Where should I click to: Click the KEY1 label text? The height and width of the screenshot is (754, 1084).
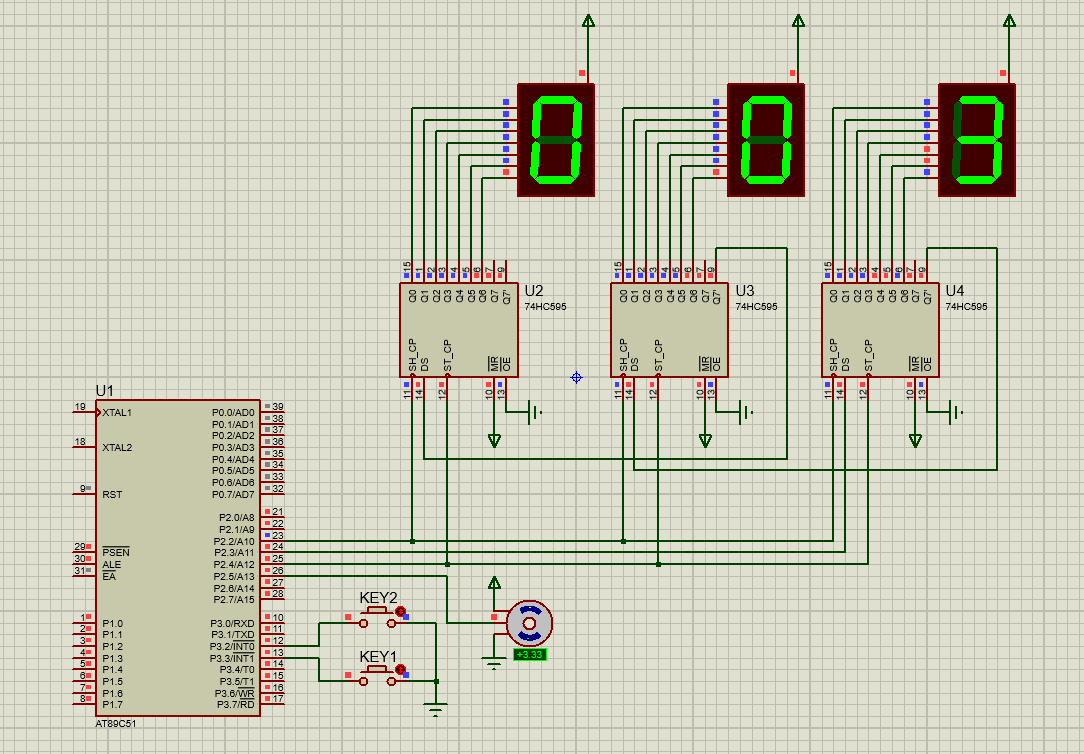click(378, 657)
